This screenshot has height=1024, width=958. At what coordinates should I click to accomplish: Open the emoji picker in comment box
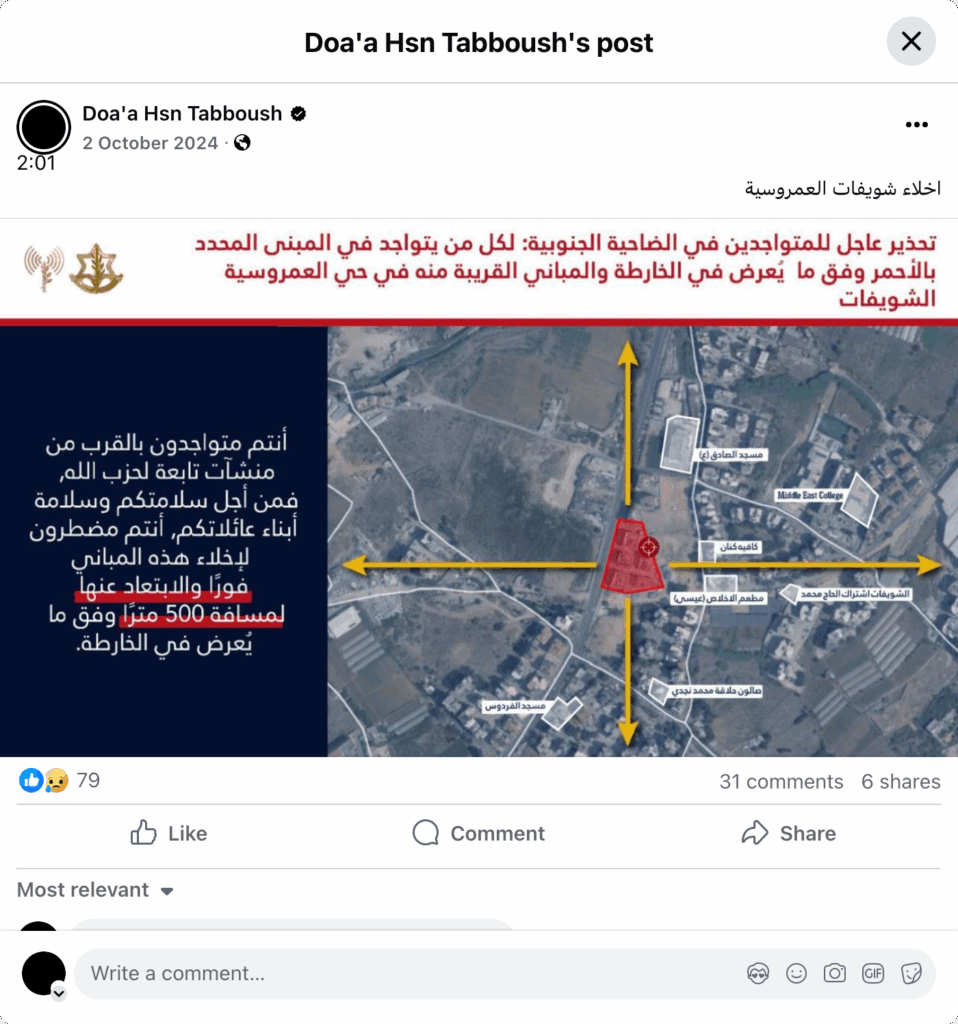click(x=796, y=974)
